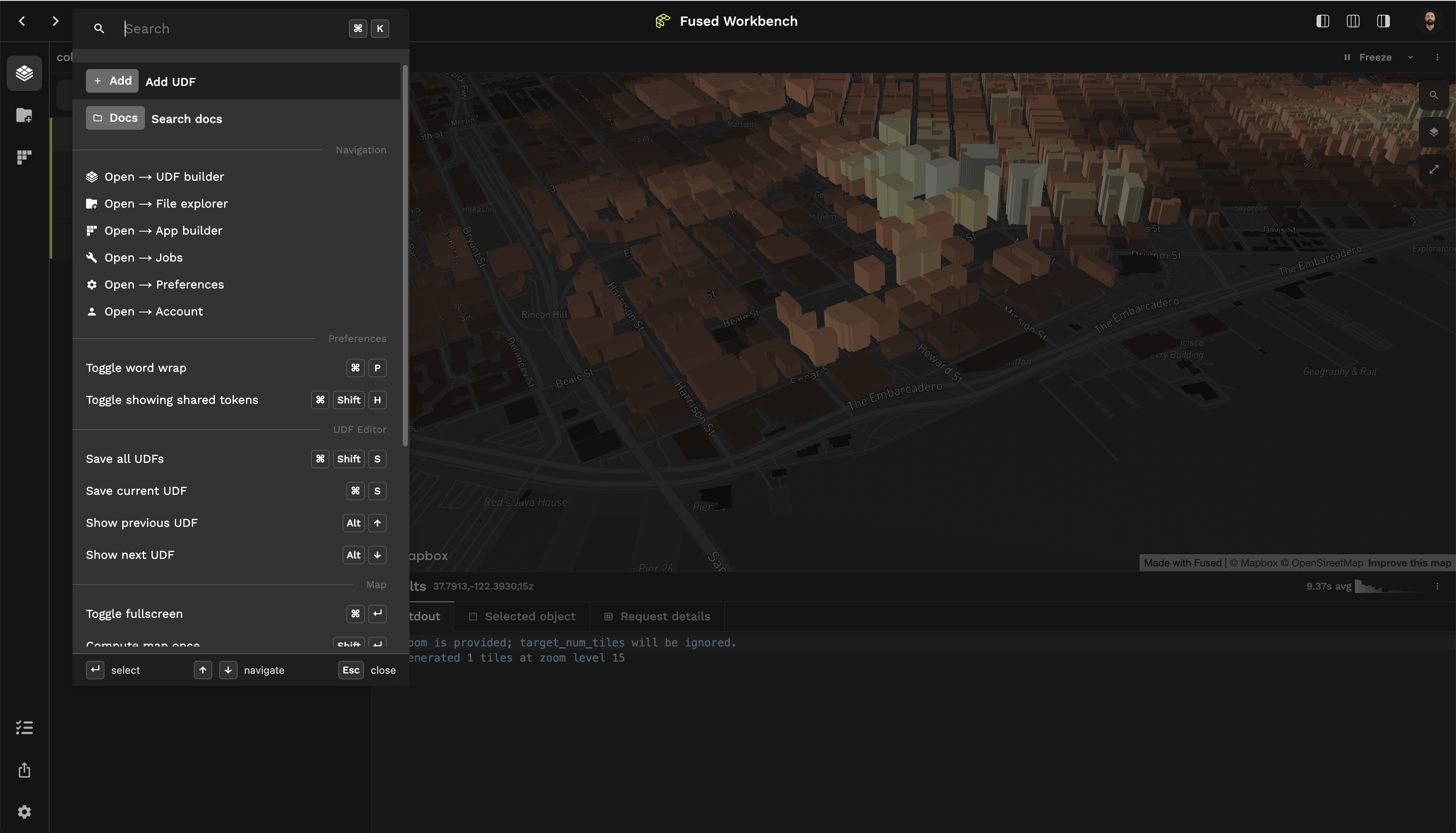The image size is (1456, 833).
Task: Choose Open → UDF builder
Action: [x=236, y=177]
